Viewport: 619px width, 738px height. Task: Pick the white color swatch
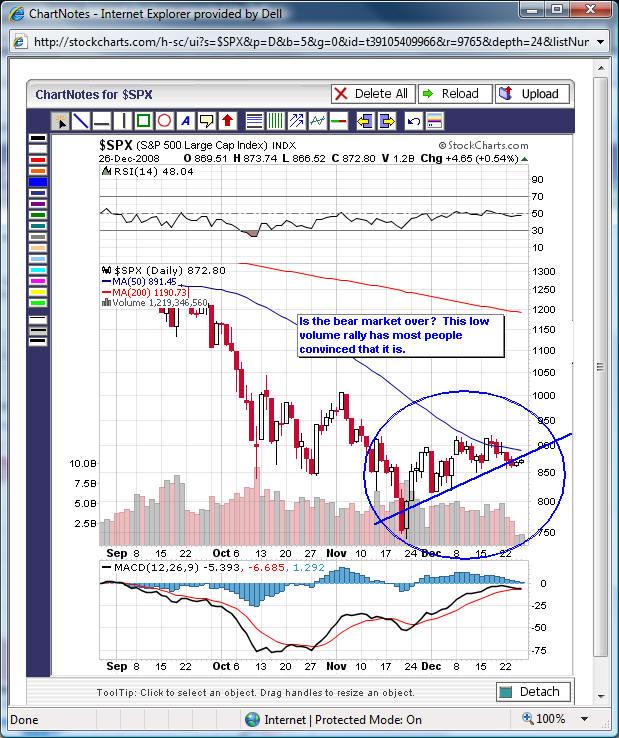coord(38,149)
